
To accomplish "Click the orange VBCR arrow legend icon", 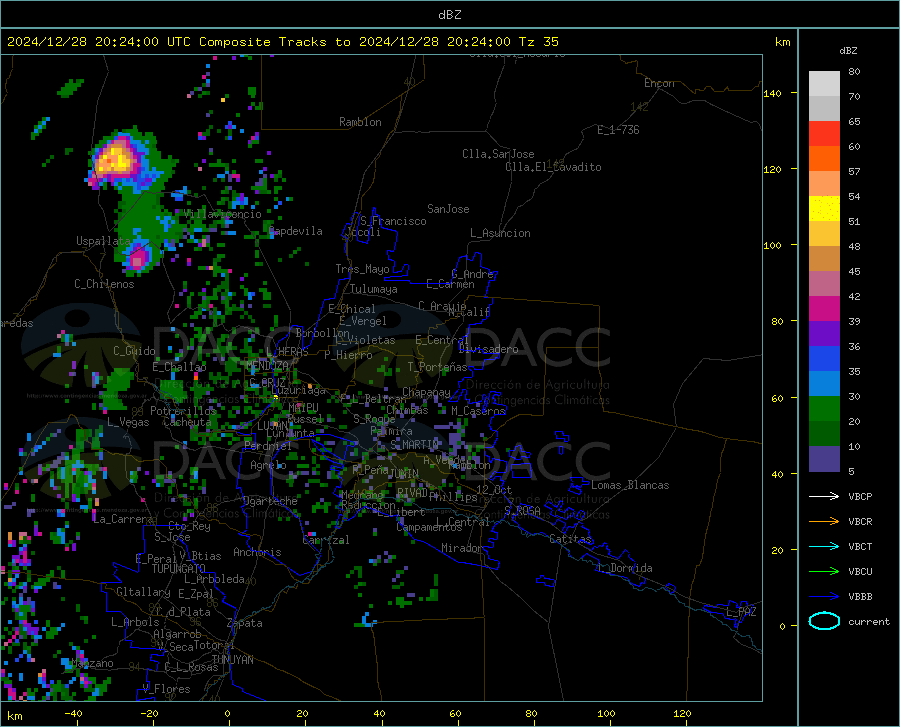I will pyautogui.click(x=824, y=522).
